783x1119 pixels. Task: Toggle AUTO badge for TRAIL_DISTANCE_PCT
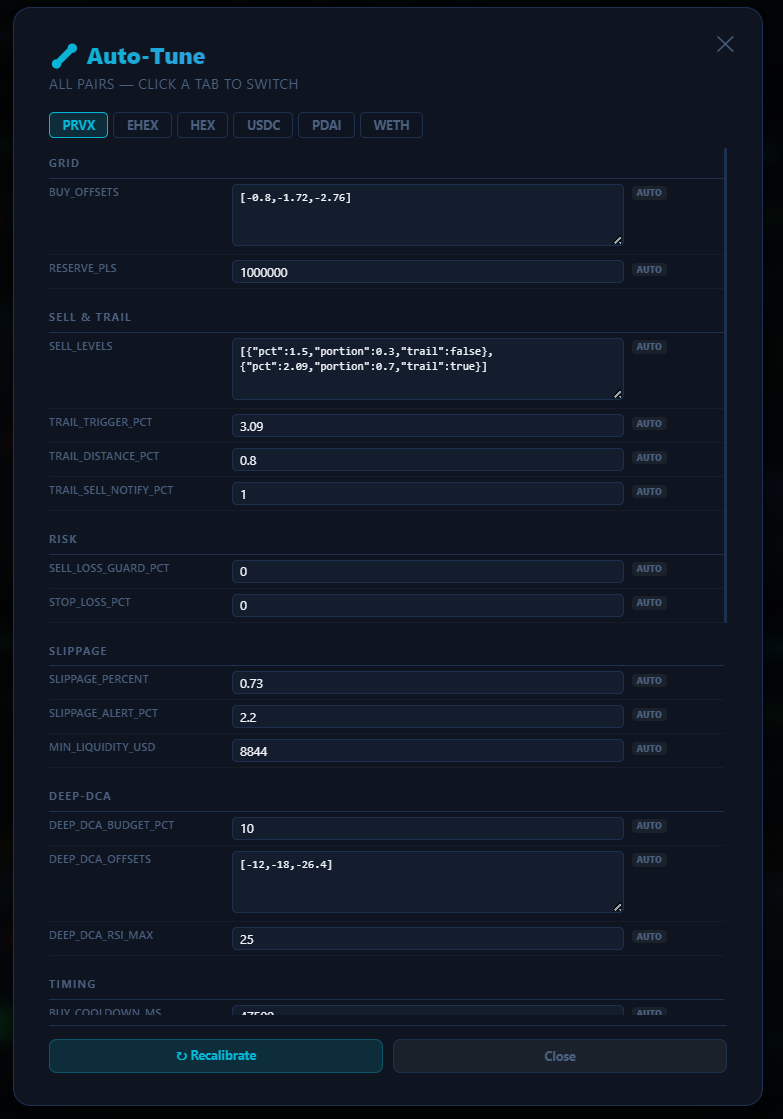pos(649,457)
